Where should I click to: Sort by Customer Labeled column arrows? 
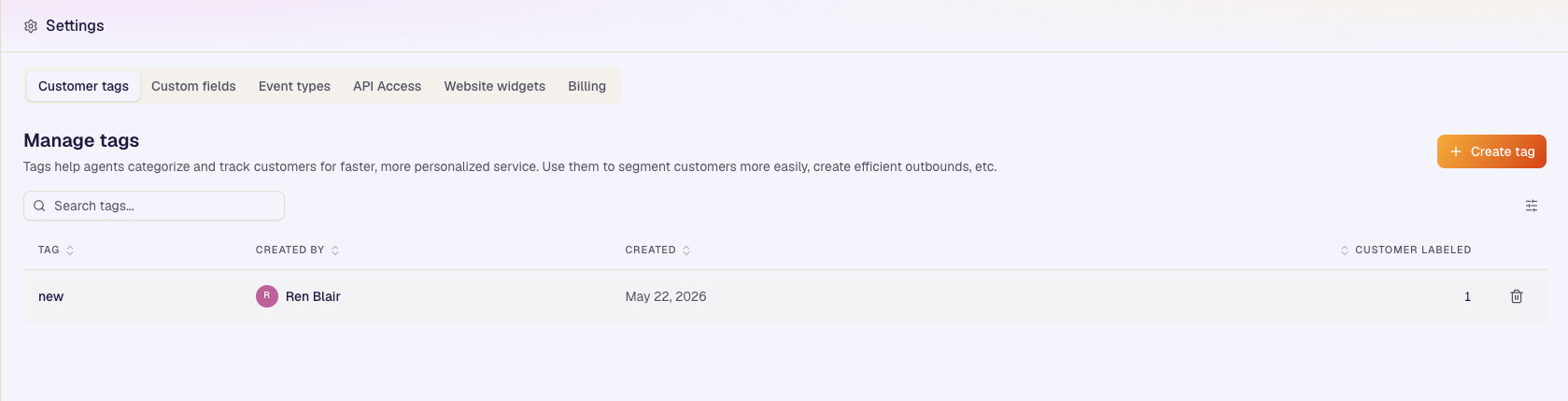tap(1345, 251)
